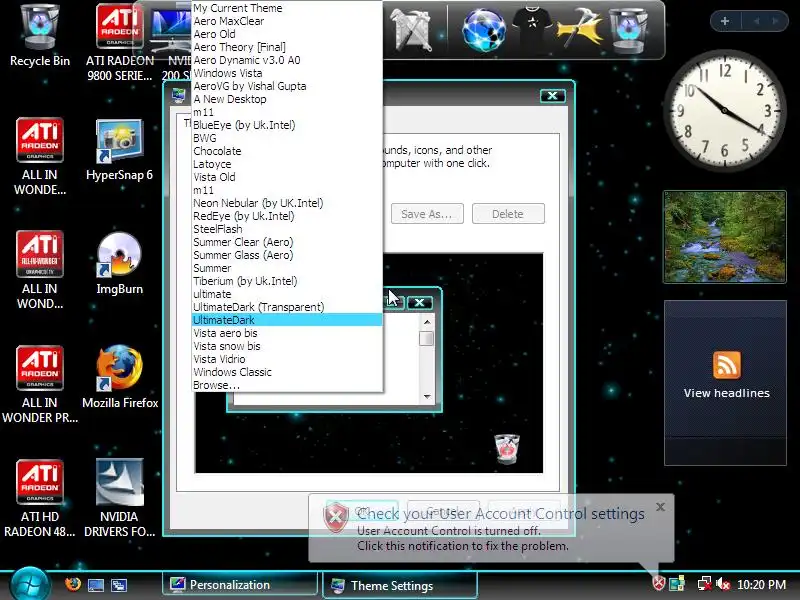Open ATI RADEON 9800 SERIES desktop icon

tap(119, 42)
